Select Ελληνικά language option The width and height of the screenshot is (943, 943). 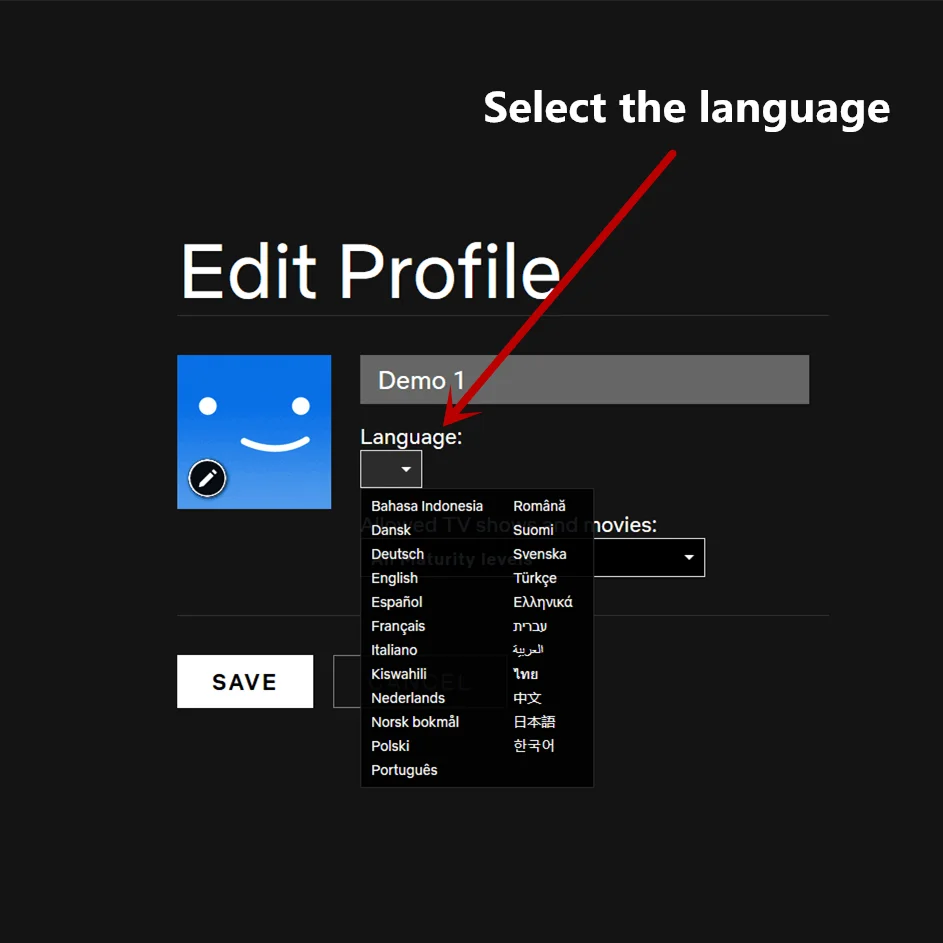pyautogui.click(x=543, y=602)
